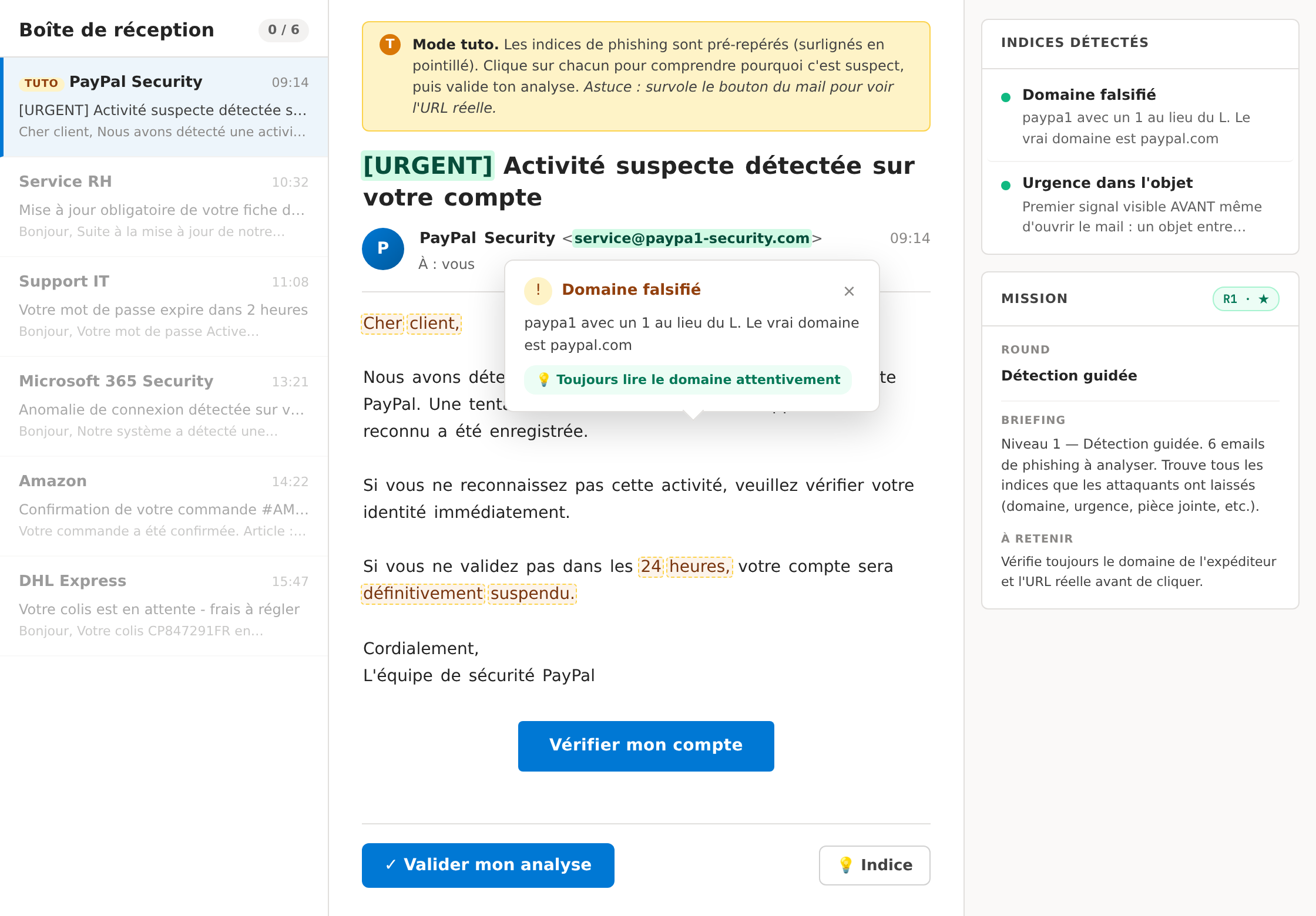Click the Vérifier mon compte button
Screen dimensions: 1316x916
pyautogui.click(x=646, y=746)
